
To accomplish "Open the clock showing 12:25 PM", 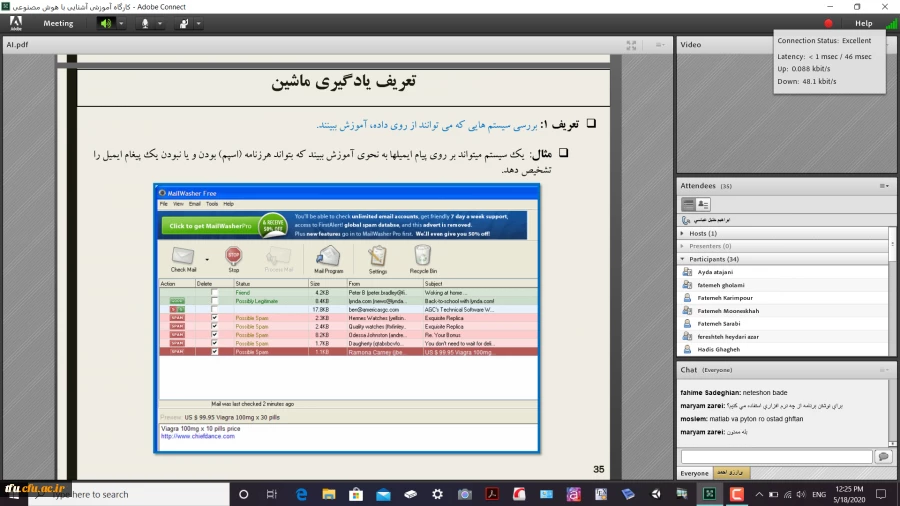I will point(849,494).
